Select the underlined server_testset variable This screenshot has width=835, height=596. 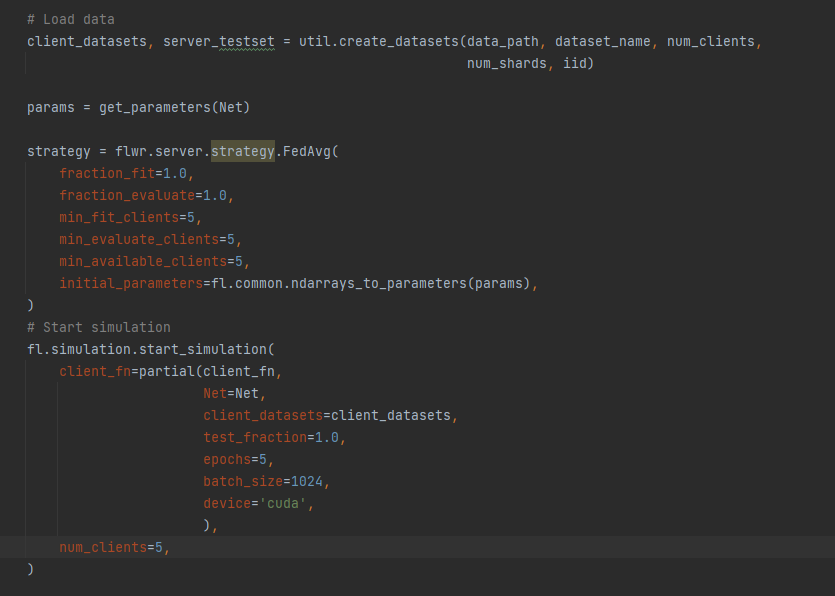pos(219,41)
